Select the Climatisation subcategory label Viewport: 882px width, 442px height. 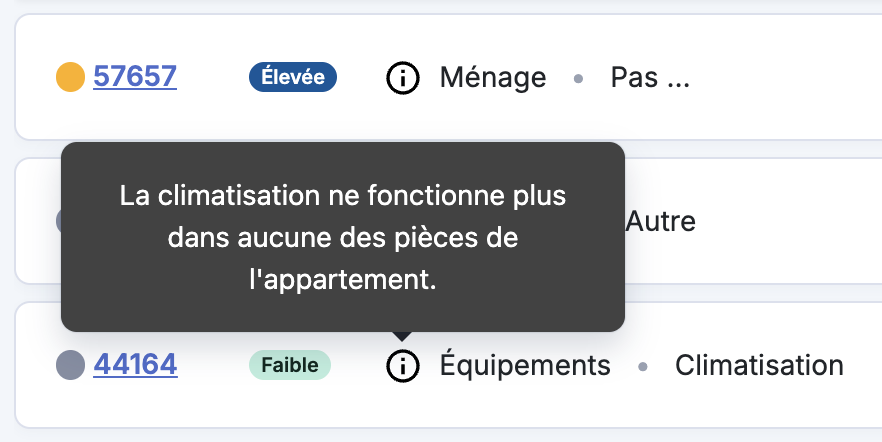[759, 366]
